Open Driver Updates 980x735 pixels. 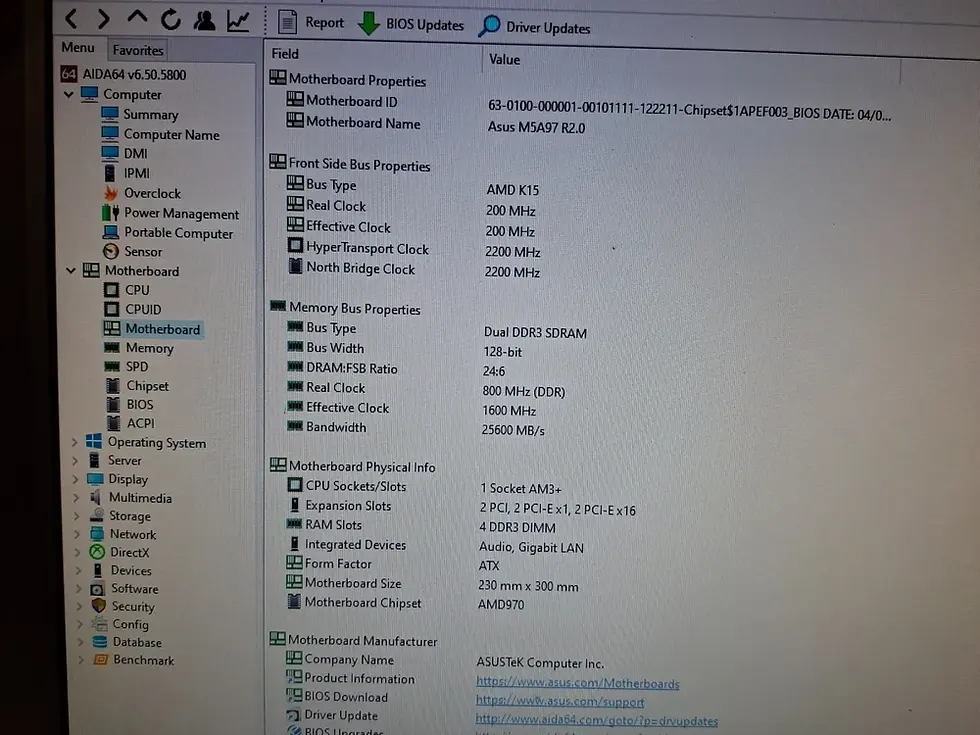[x=534, y=28]
